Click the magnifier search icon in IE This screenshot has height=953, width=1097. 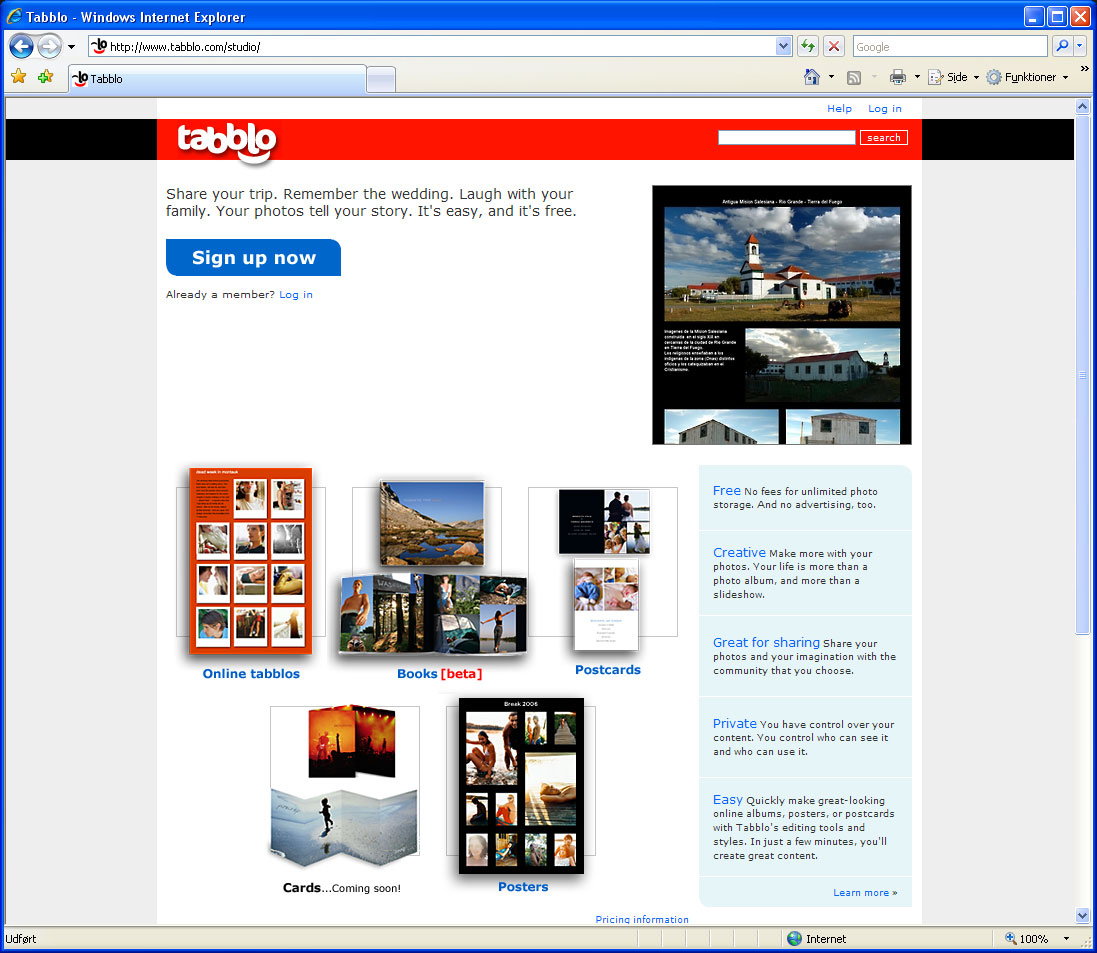(x=1061, y=46)
